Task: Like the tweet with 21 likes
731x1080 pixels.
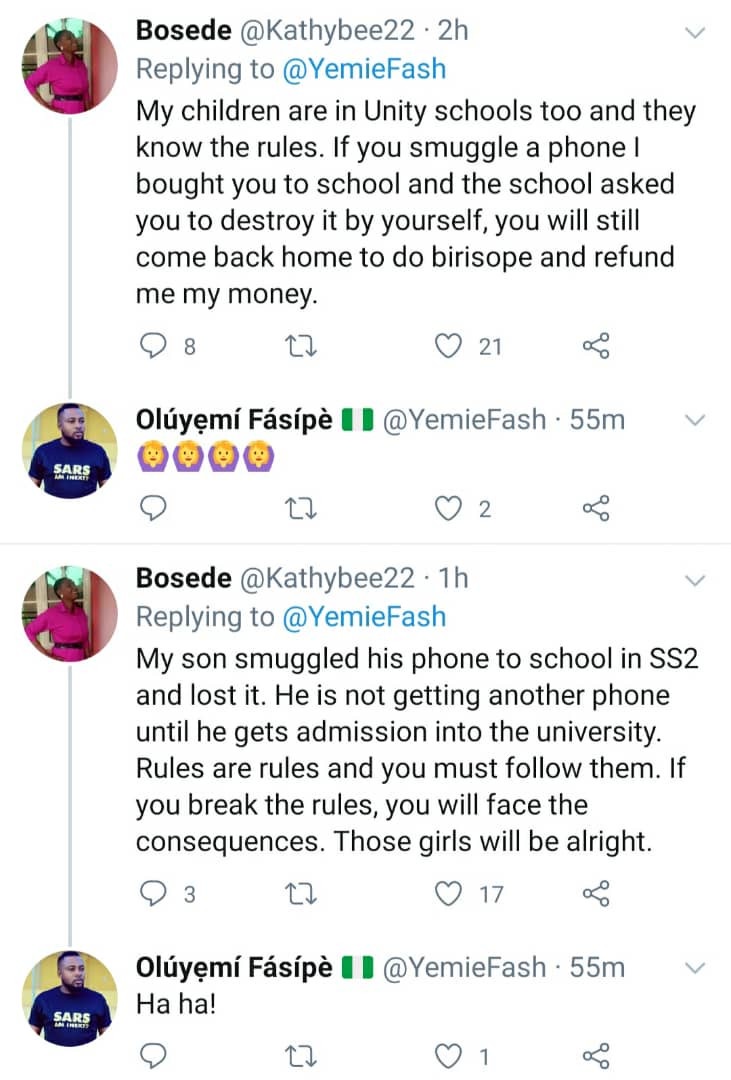Action: [450, 346]
